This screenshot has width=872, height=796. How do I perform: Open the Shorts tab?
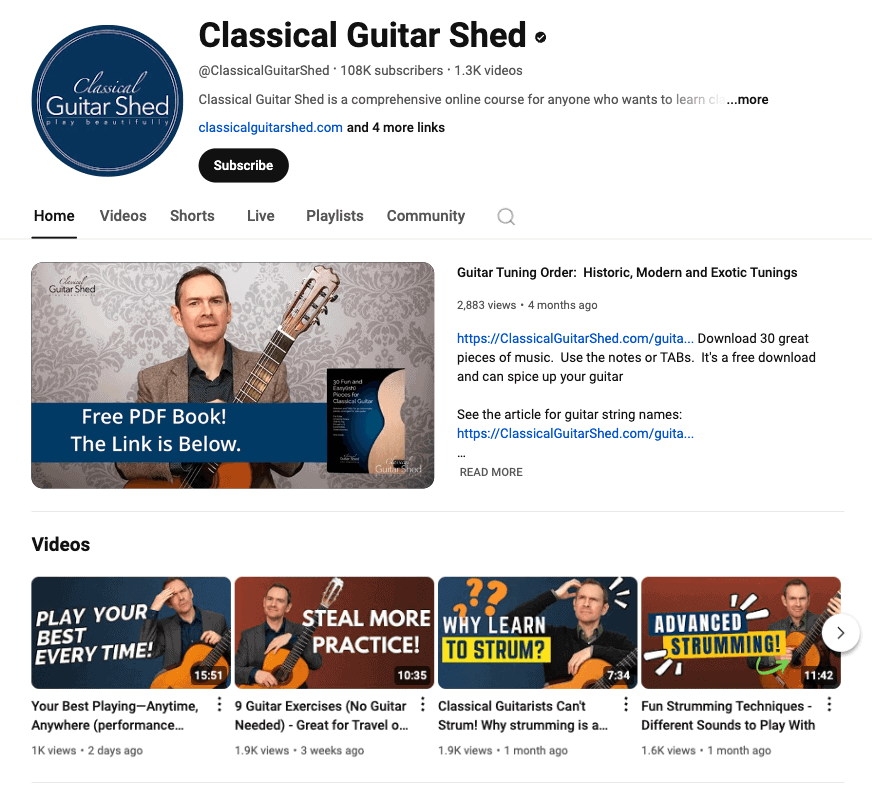click(x=192, y=216)
